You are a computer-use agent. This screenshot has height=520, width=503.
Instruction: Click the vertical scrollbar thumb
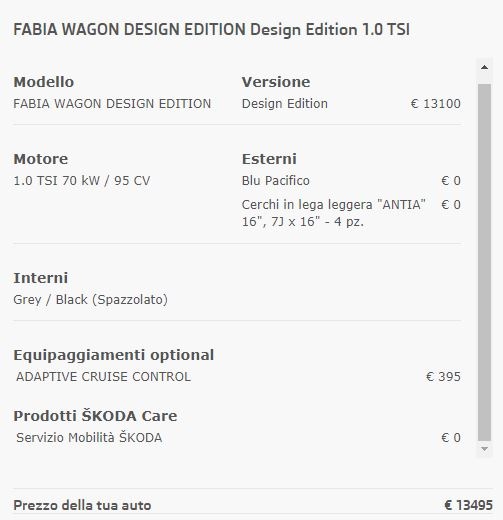pos(484,262)
